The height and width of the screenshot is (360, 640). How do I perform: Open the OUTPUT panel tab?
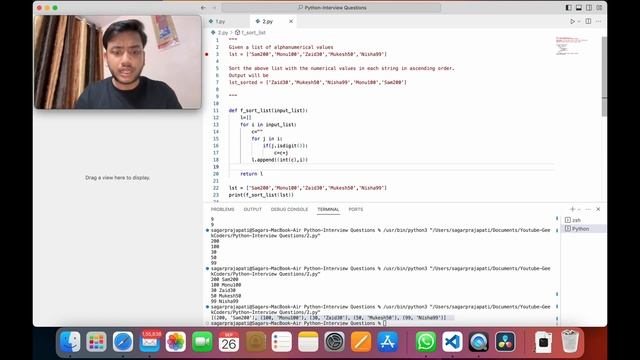point(252,209)
